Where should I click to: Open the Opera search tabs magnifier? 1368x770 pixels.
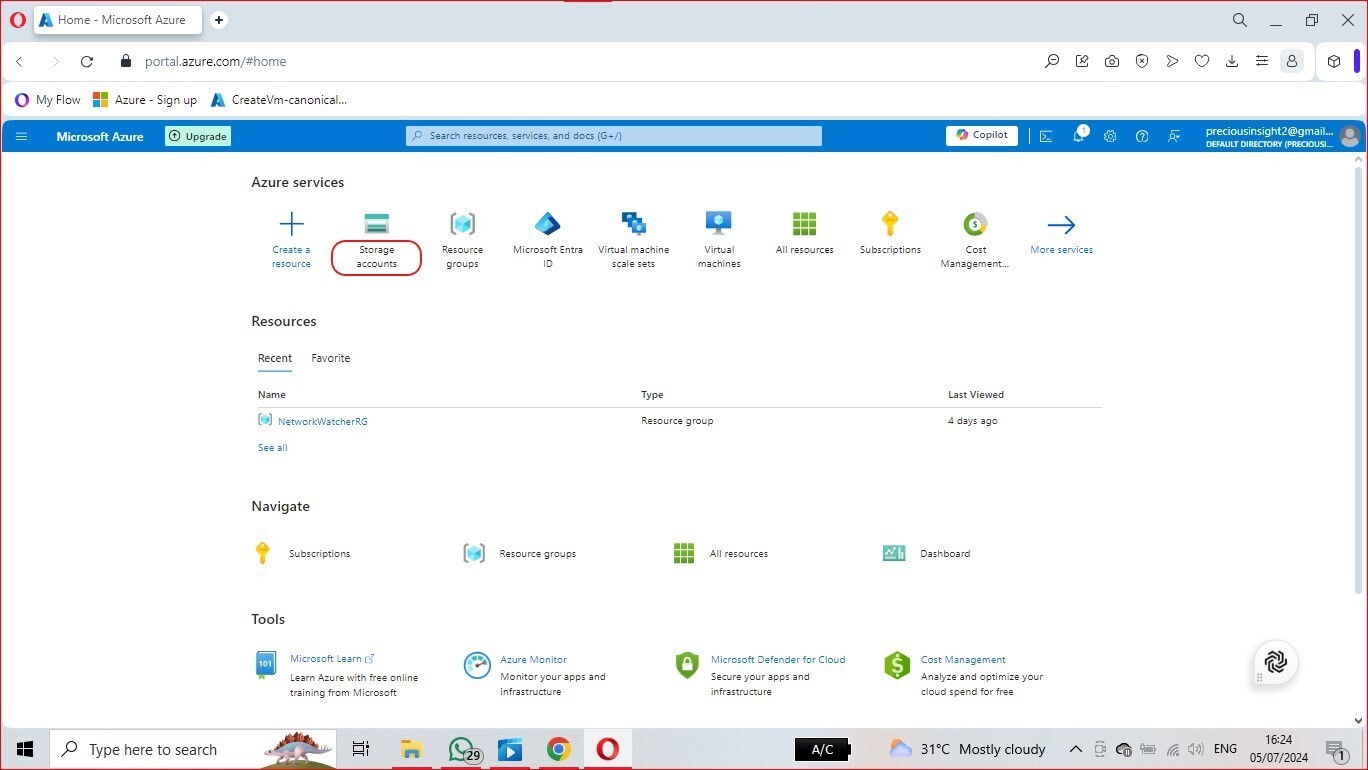coord(1240,20)
